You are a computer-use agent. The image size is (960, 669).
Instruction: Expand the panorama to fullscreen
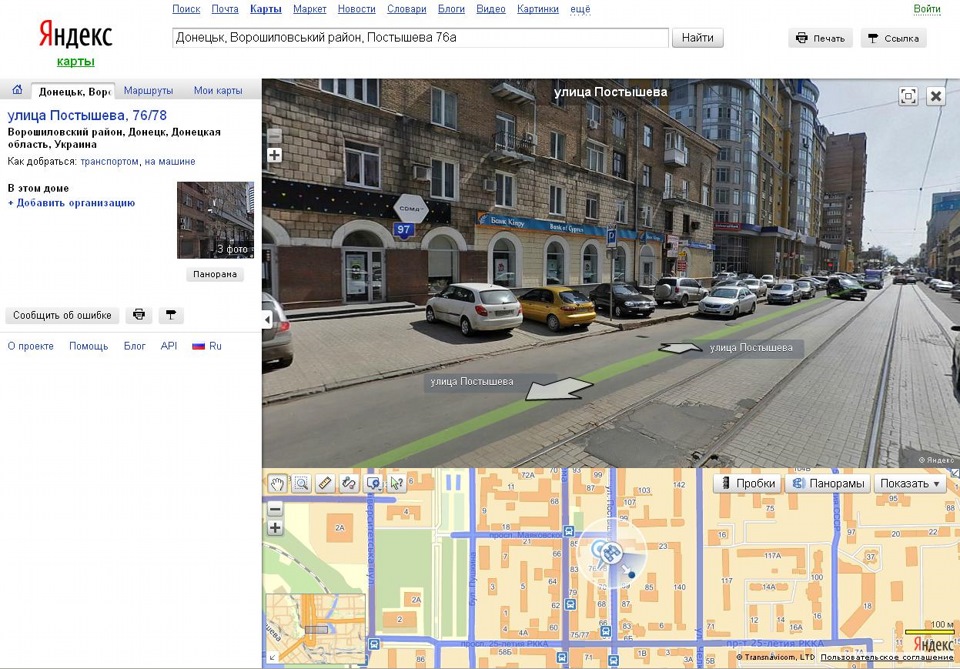click(x=908, y=96)
